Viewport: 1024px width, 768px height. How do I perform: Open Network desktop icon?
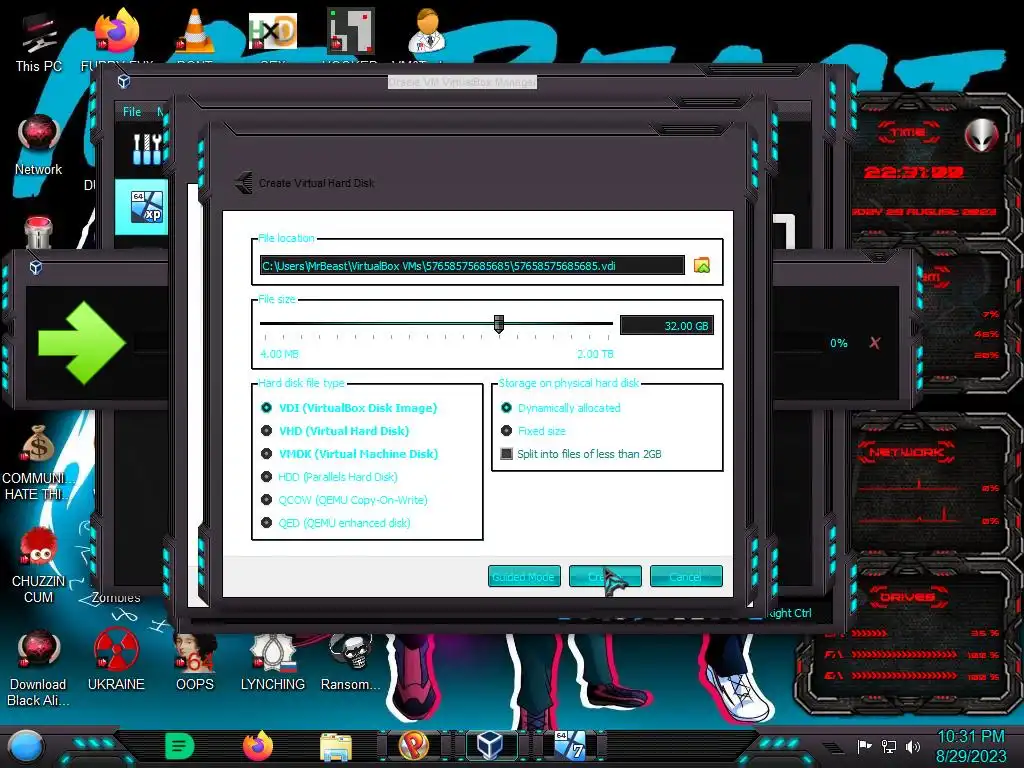click(39, 145)
